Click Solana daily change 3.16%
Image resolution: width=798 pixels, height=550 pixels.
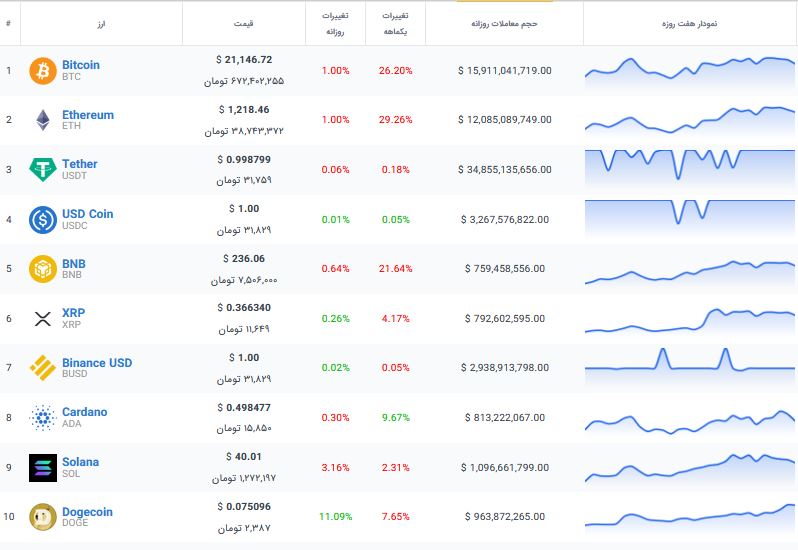coord(335,468)
